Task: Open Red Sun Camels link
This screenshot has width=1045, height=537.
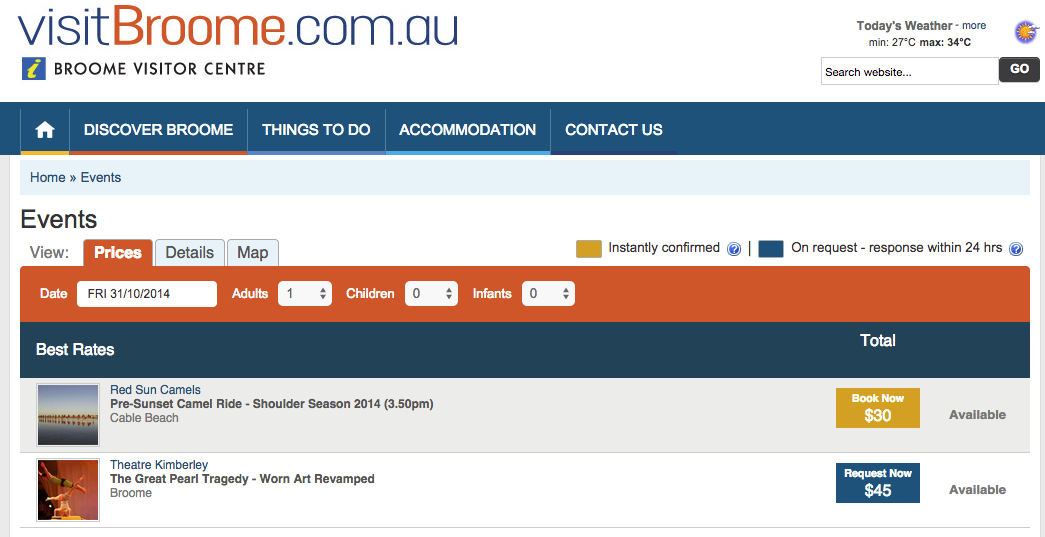Action: pos(155,390)
